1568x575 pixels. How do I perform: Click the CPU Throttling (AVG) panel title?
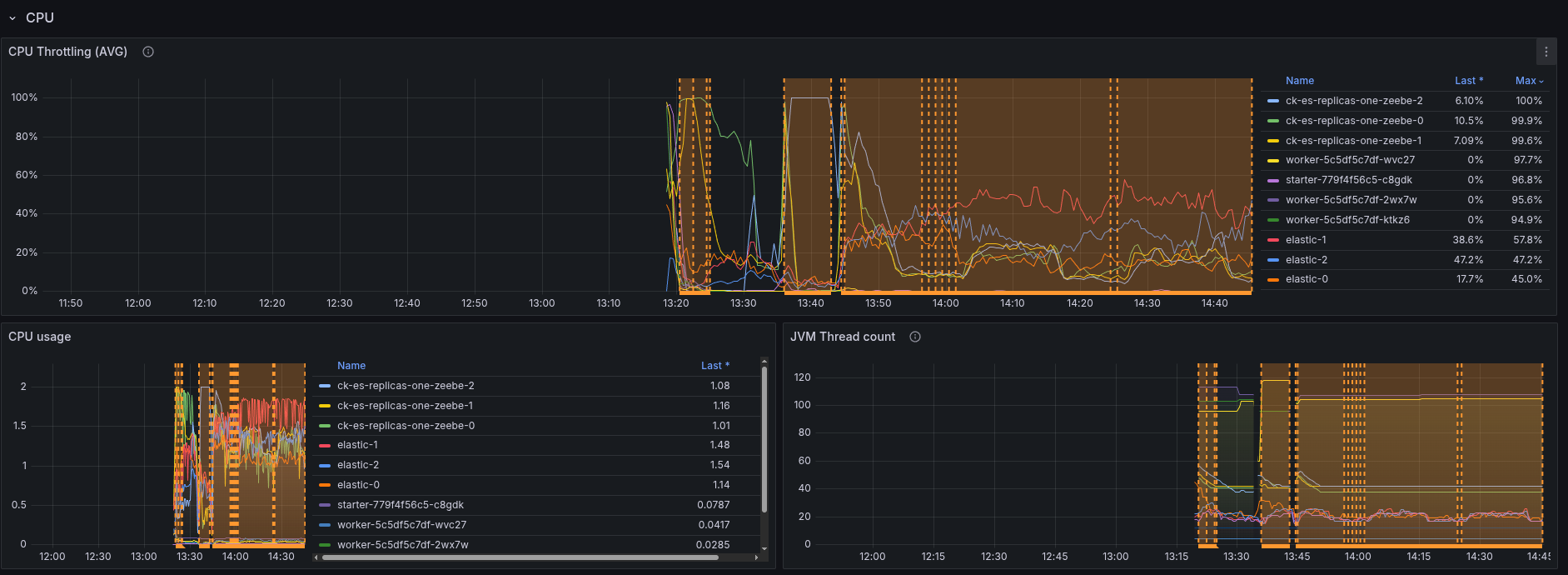(68, 52)
